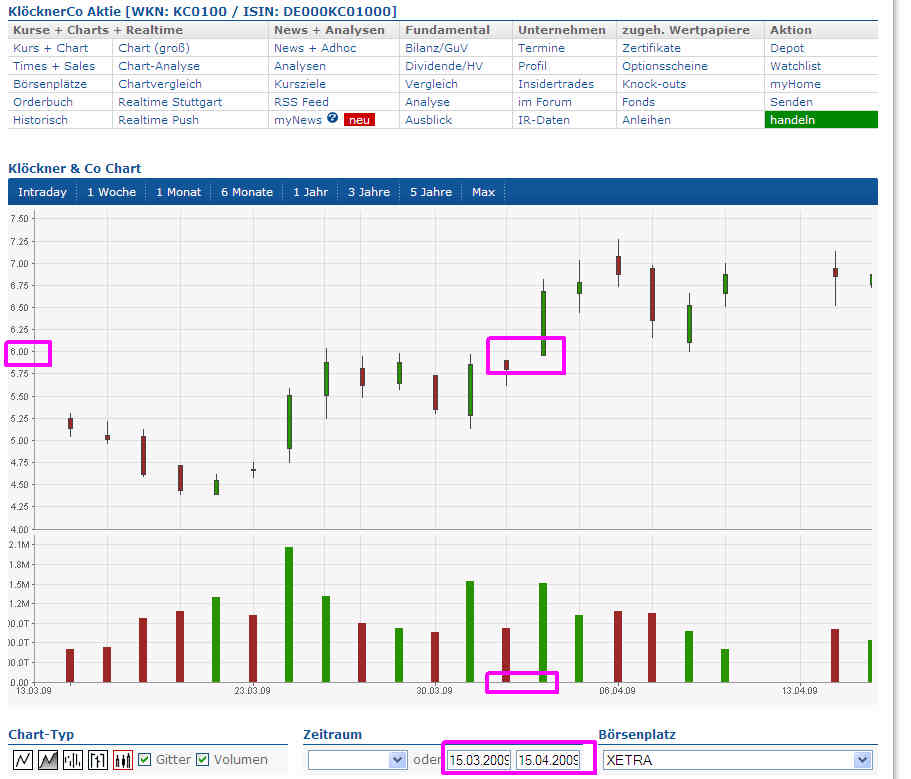The width and height of the screenshot is (911, 779).
Task: Open the Börsenplätze link
Action: [50, 84]
